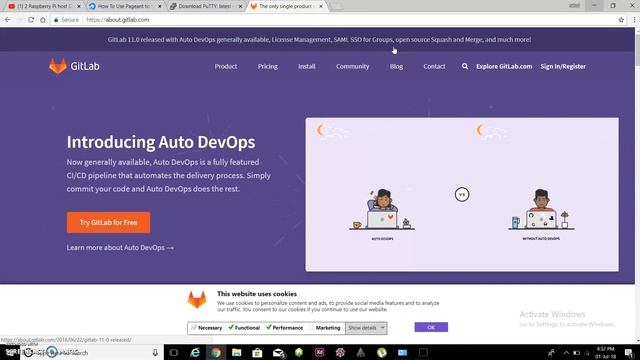Open the Product menu
This screenshot has height=360, width=640.
click(226, 66)
